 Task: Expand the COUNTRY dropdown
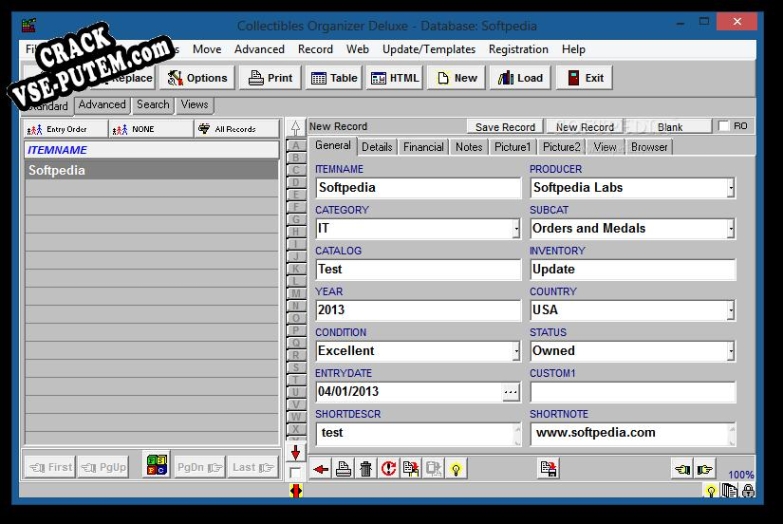730,311
